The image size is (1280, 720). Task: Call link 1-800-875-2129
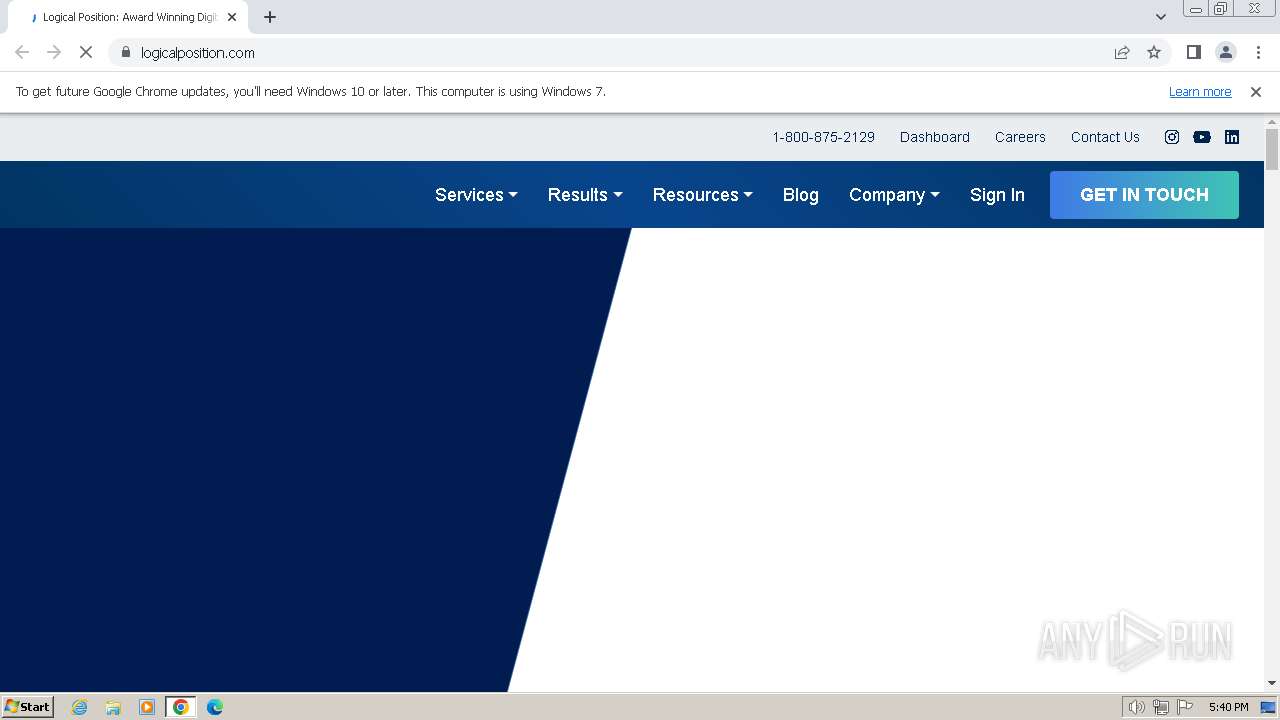[823, 137]
